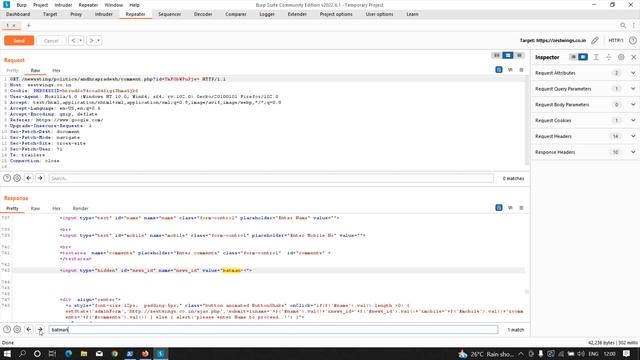Viewport: 640px width, 360px height.
Task: Open the Burp menu
Action: pyautogui.click(x=21, y=5)
